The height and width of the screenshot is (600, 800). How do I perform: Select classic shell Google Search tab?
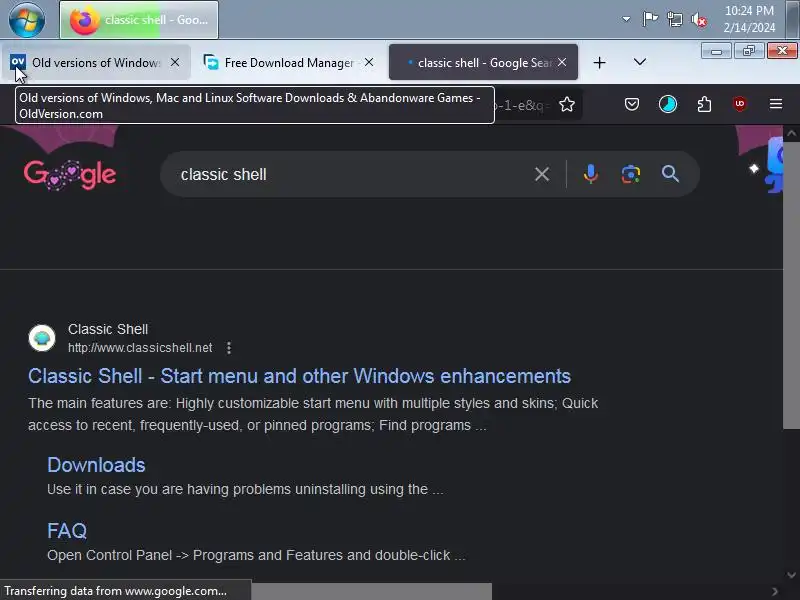(x=483, y=62)
